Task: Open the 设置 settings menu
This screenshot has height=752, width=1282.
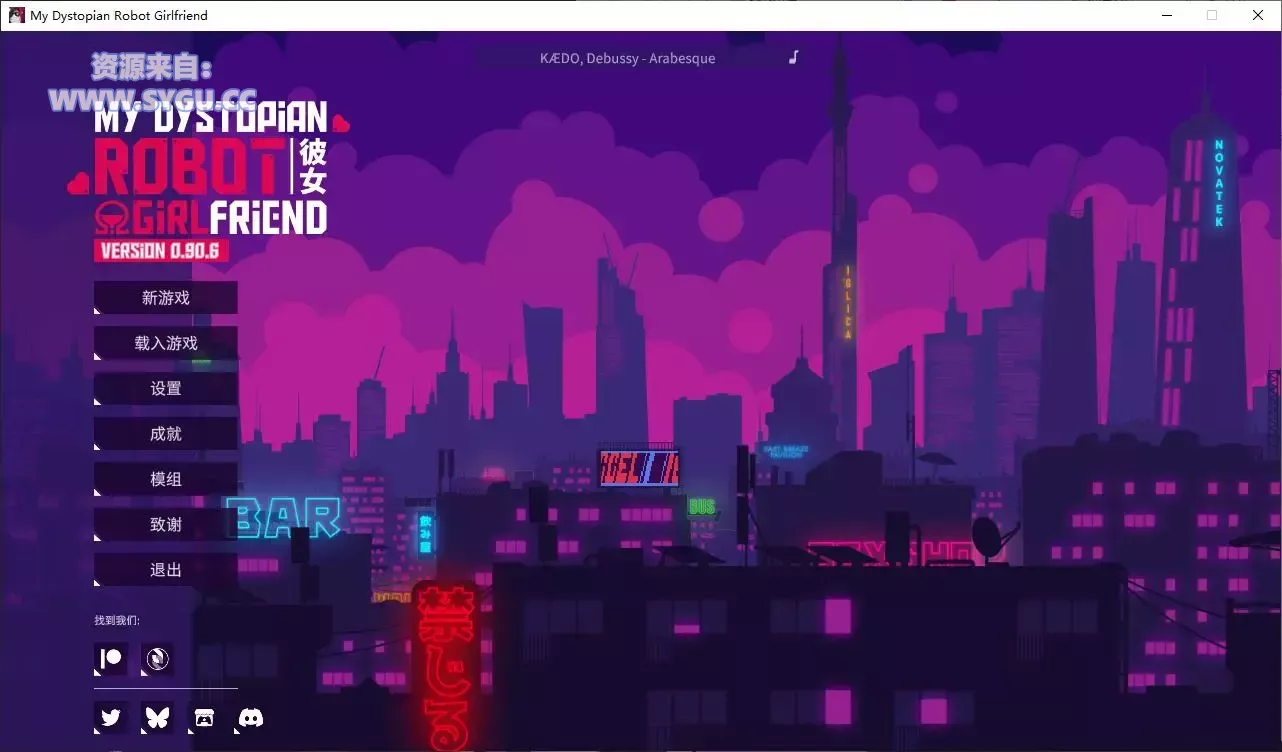Action: tap(166, 389)
